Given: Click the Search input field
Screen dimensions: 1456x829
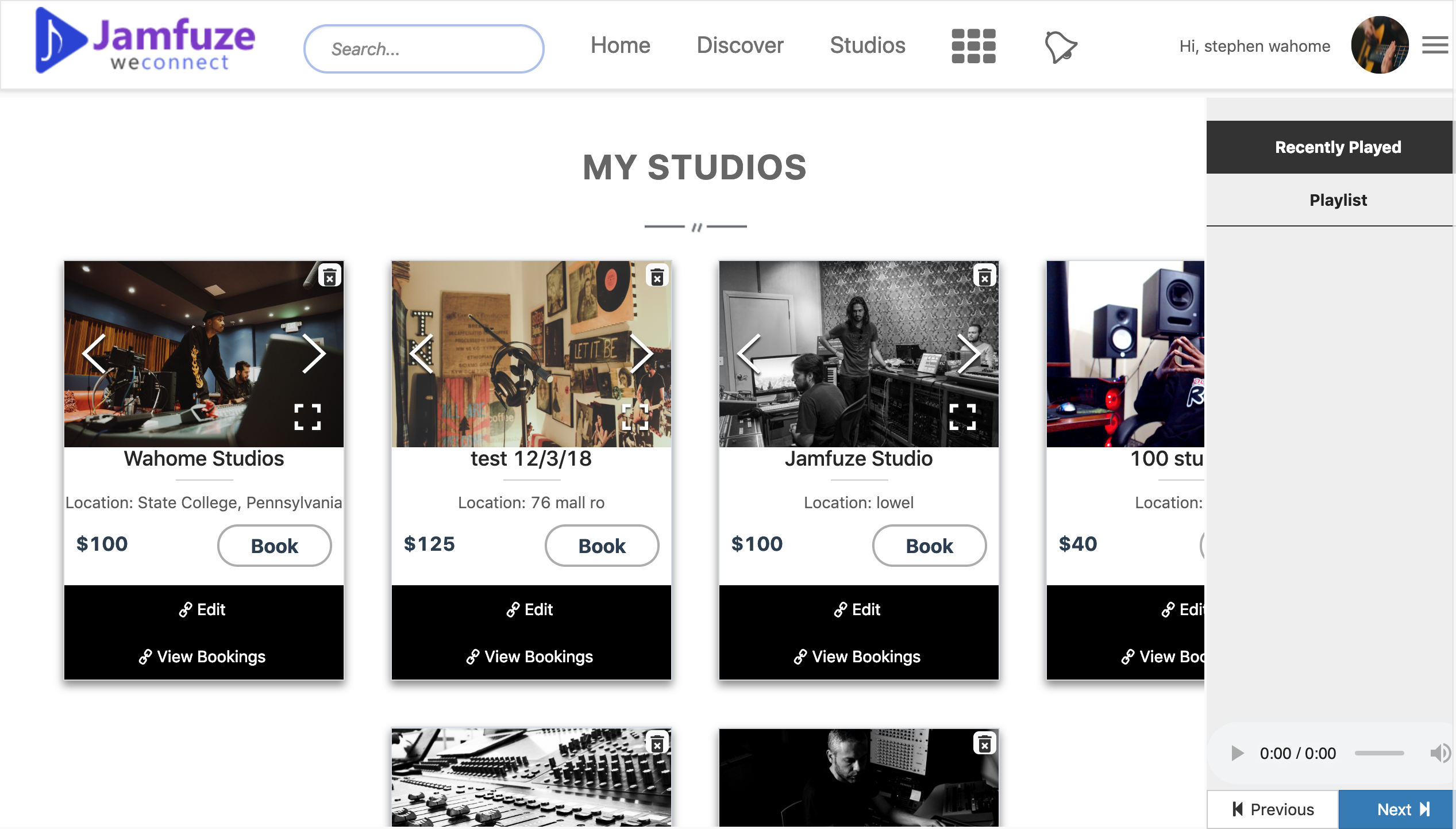Looking at the screenshot, I should (423, 49).
